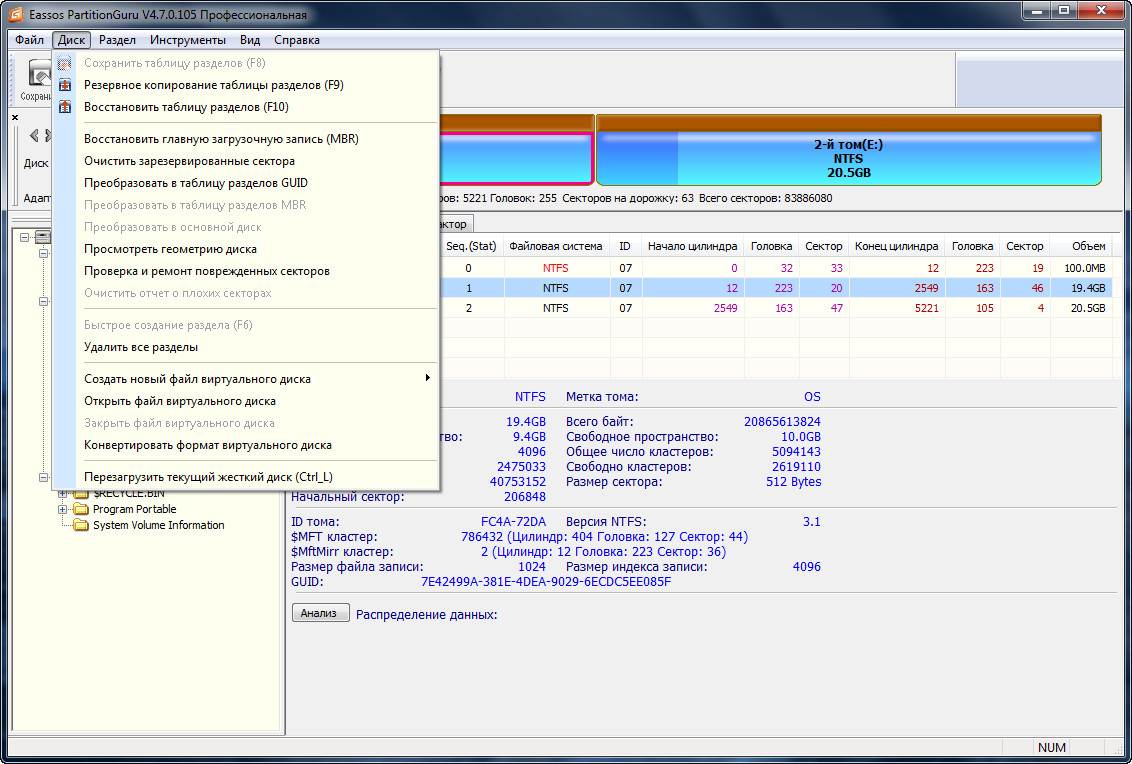Choose Reload current hard disk (Ctrl_L)

(208, 476)
